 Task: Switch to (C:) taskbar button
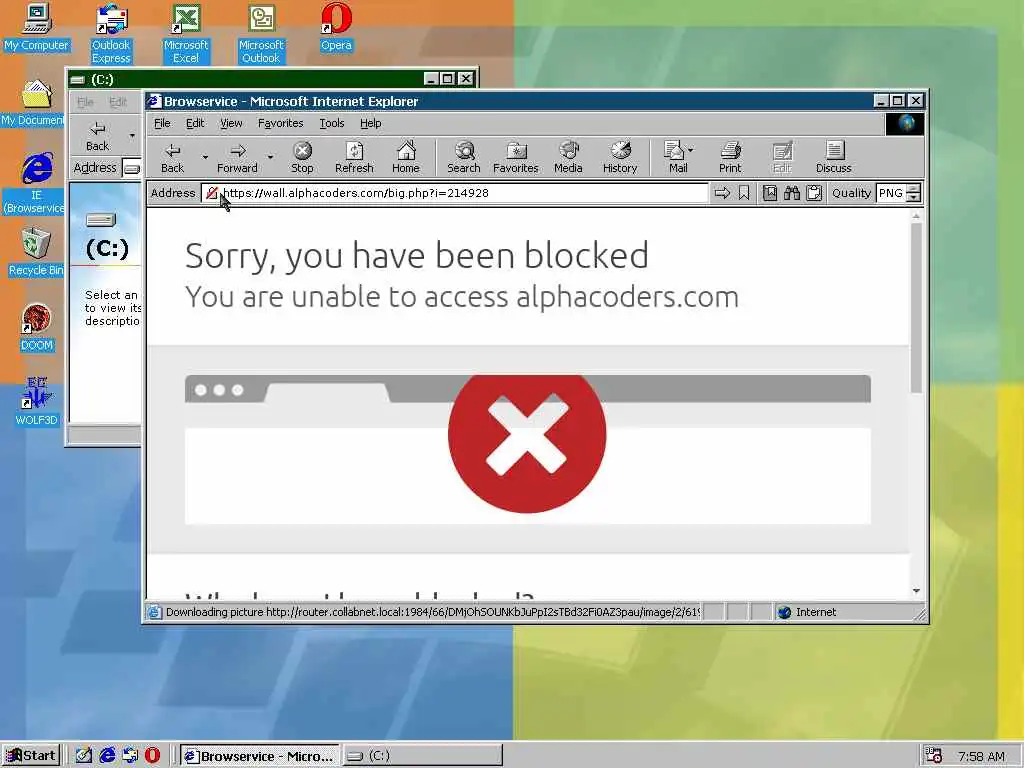click(423, 756)
